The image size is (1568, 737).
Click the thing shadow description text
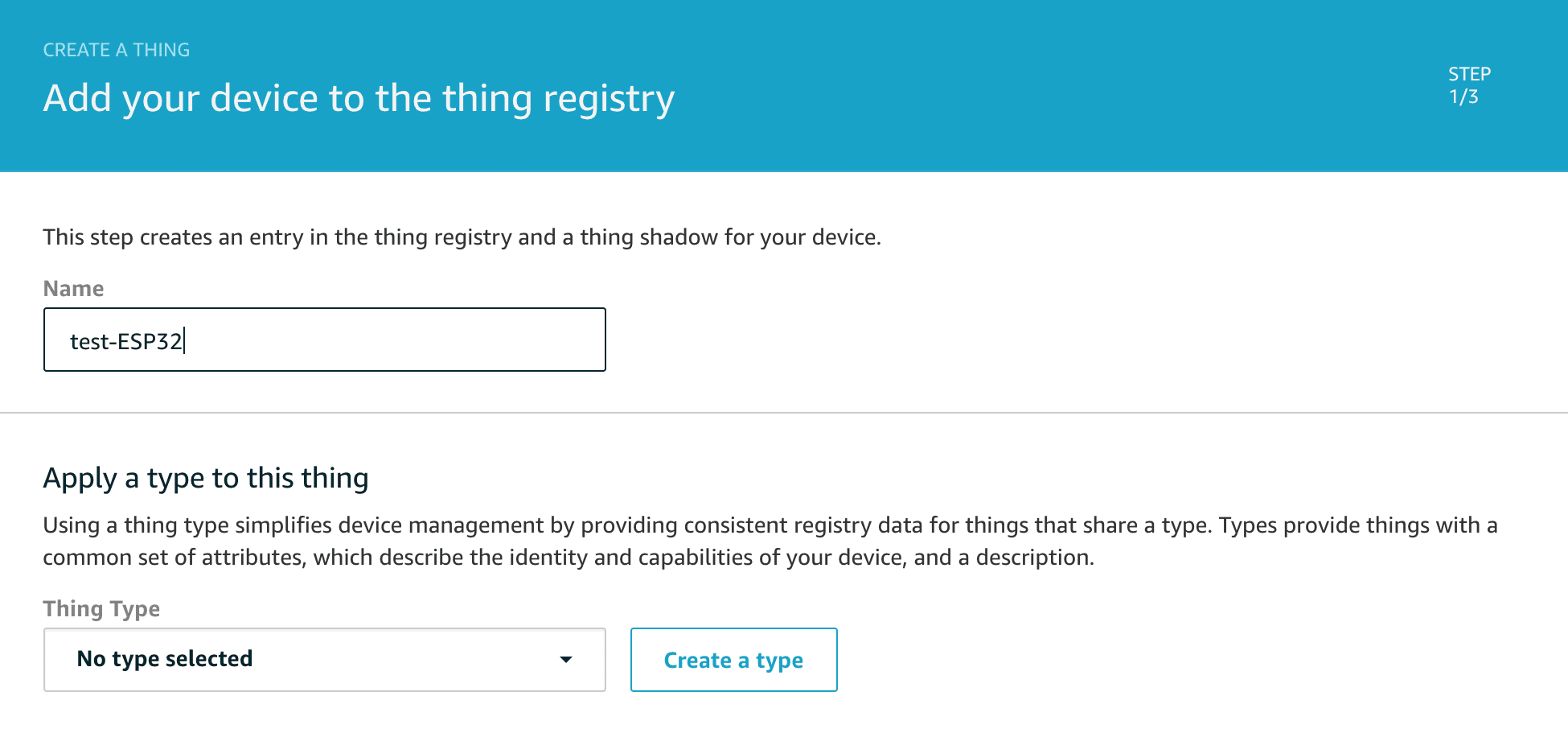coord(462,237)
